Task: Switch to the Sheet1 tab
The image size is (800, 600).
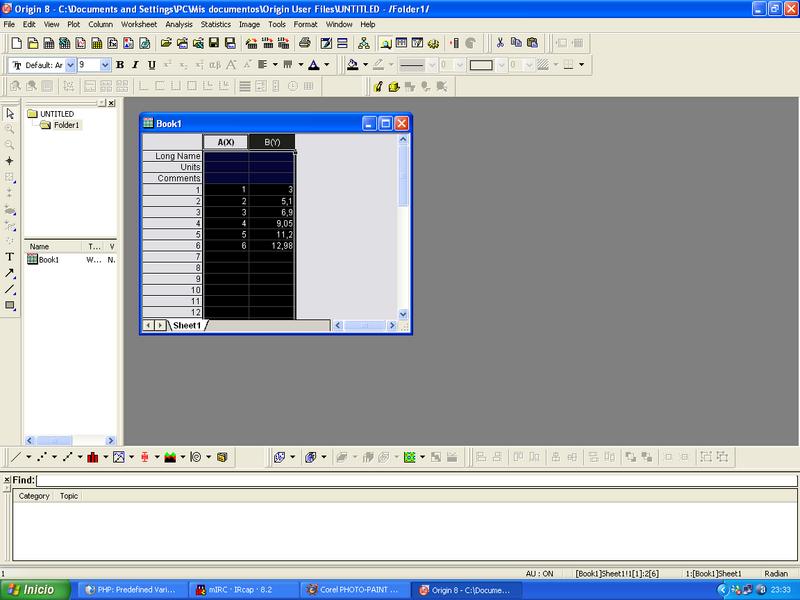Action: pos(187,325)
